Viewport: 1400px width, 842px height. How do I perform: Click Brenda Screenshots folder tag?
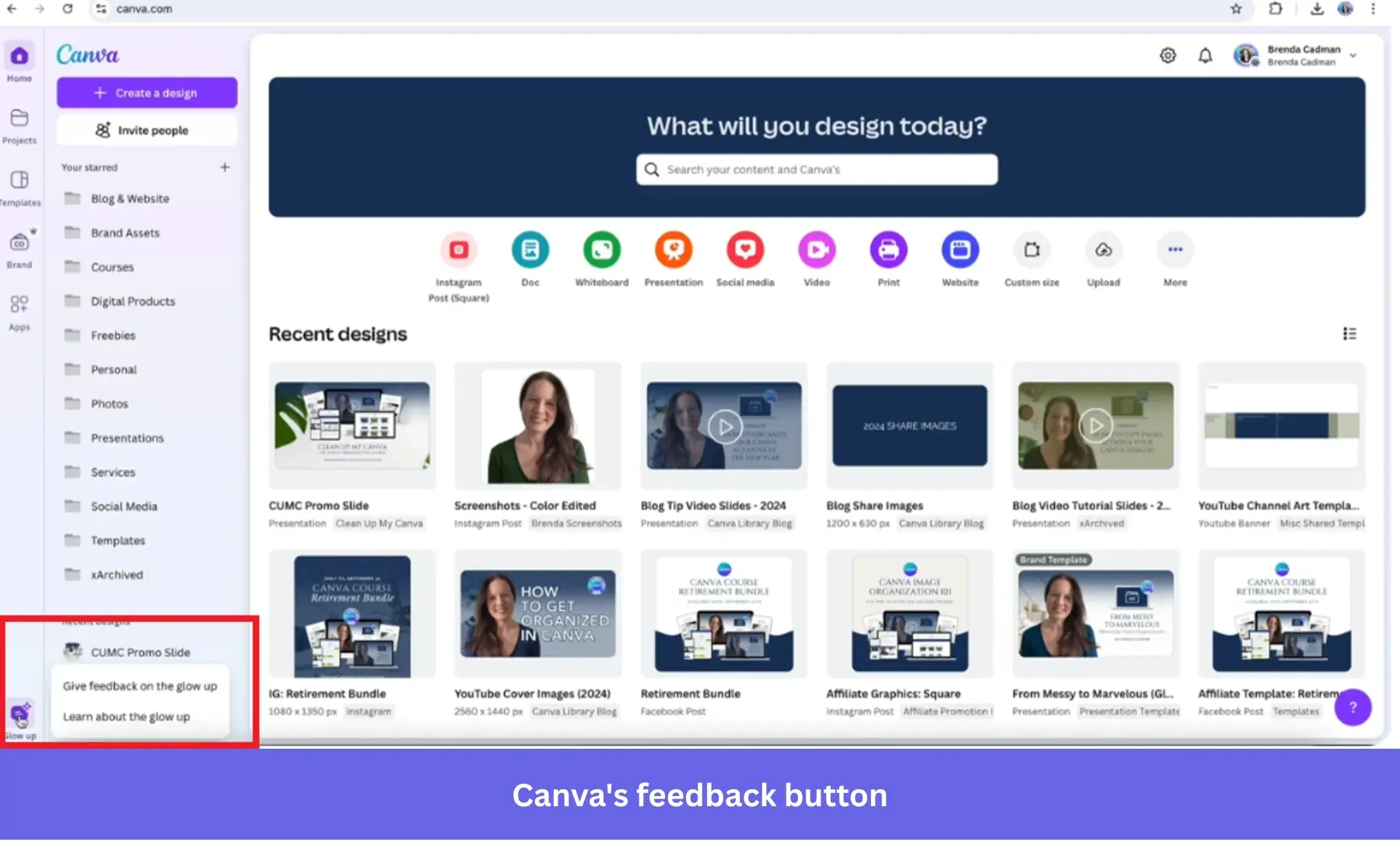coord(576,523)
